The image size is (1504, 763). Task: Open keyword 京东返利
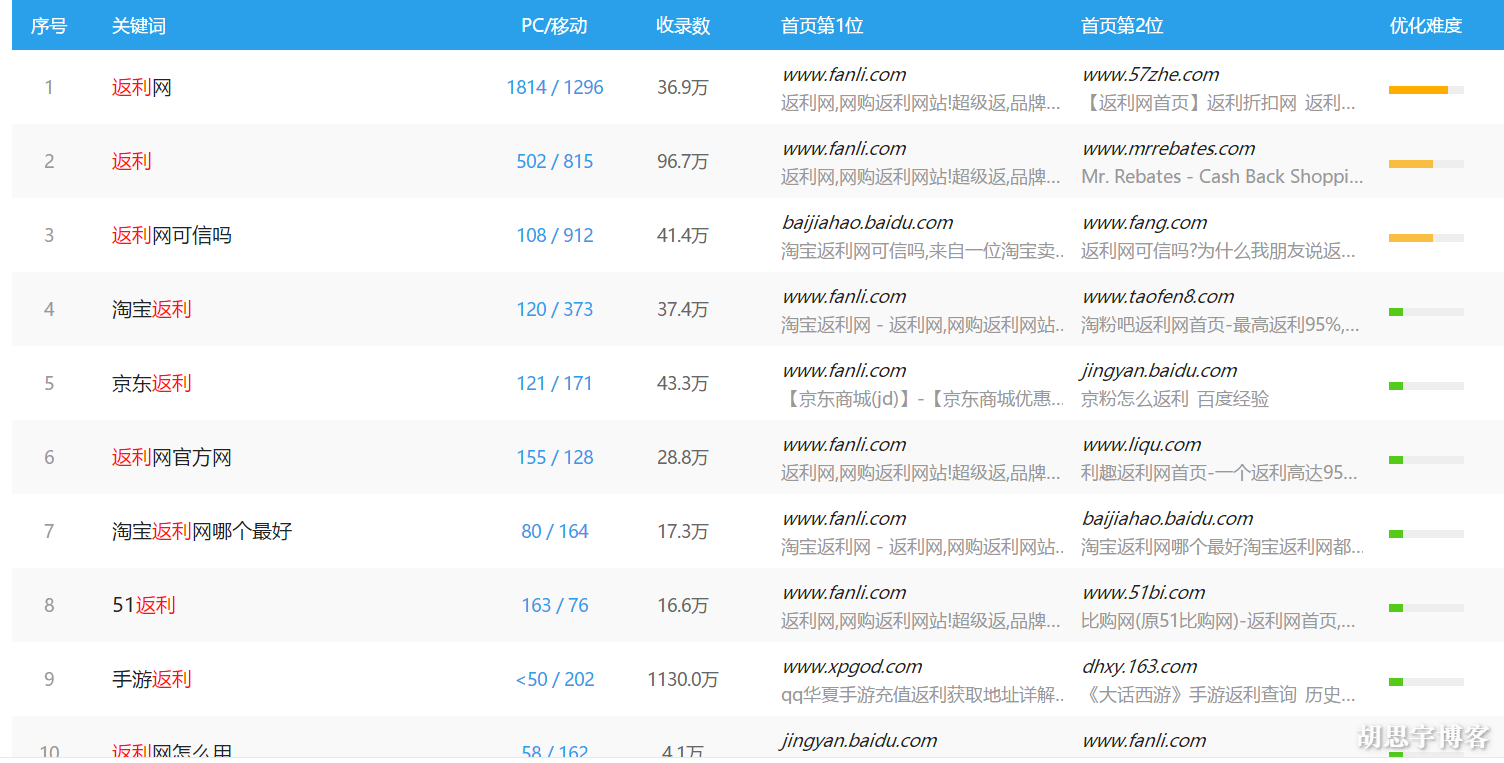[152, 384]
